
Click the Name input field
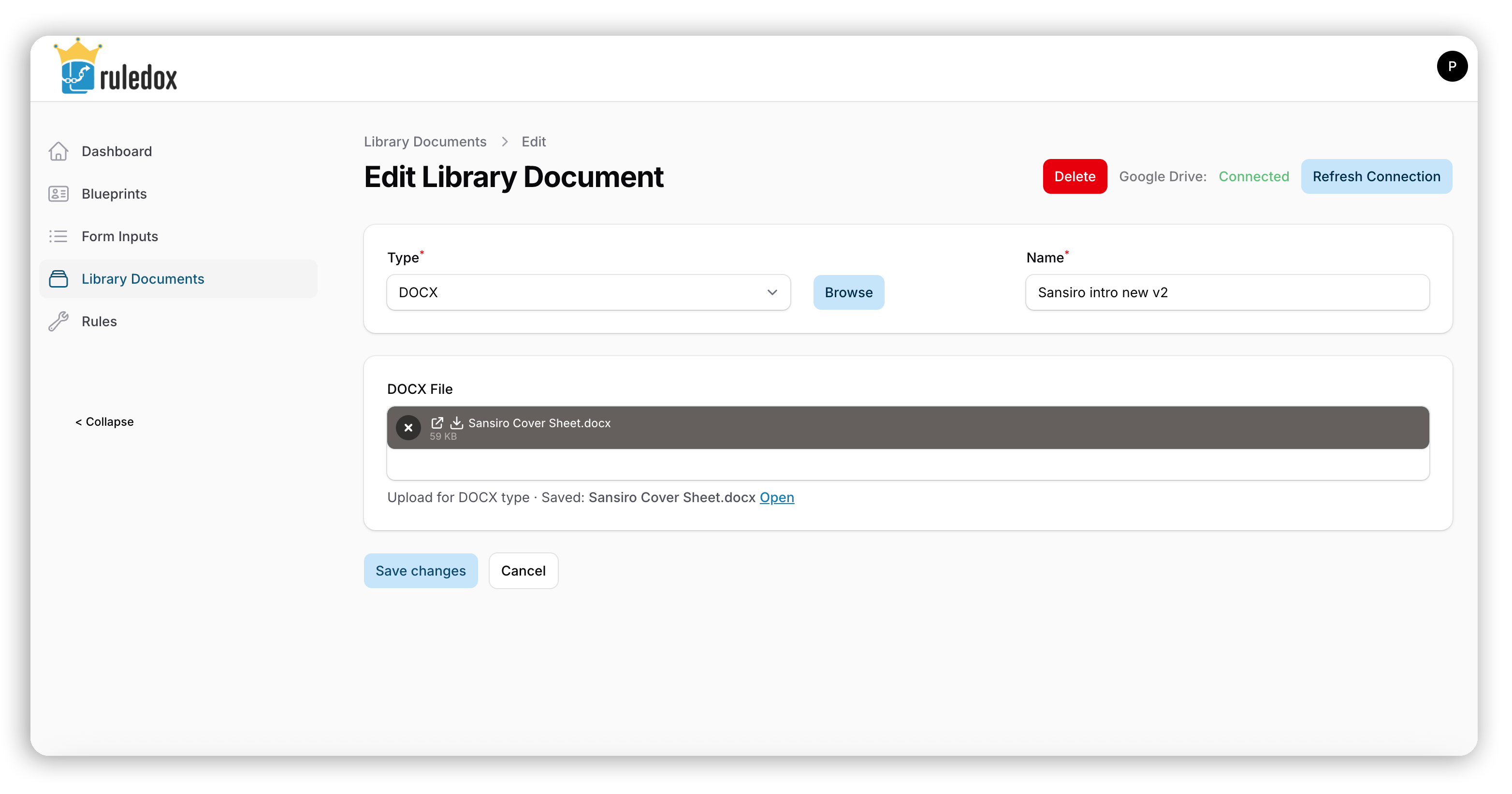(1227, 292)
